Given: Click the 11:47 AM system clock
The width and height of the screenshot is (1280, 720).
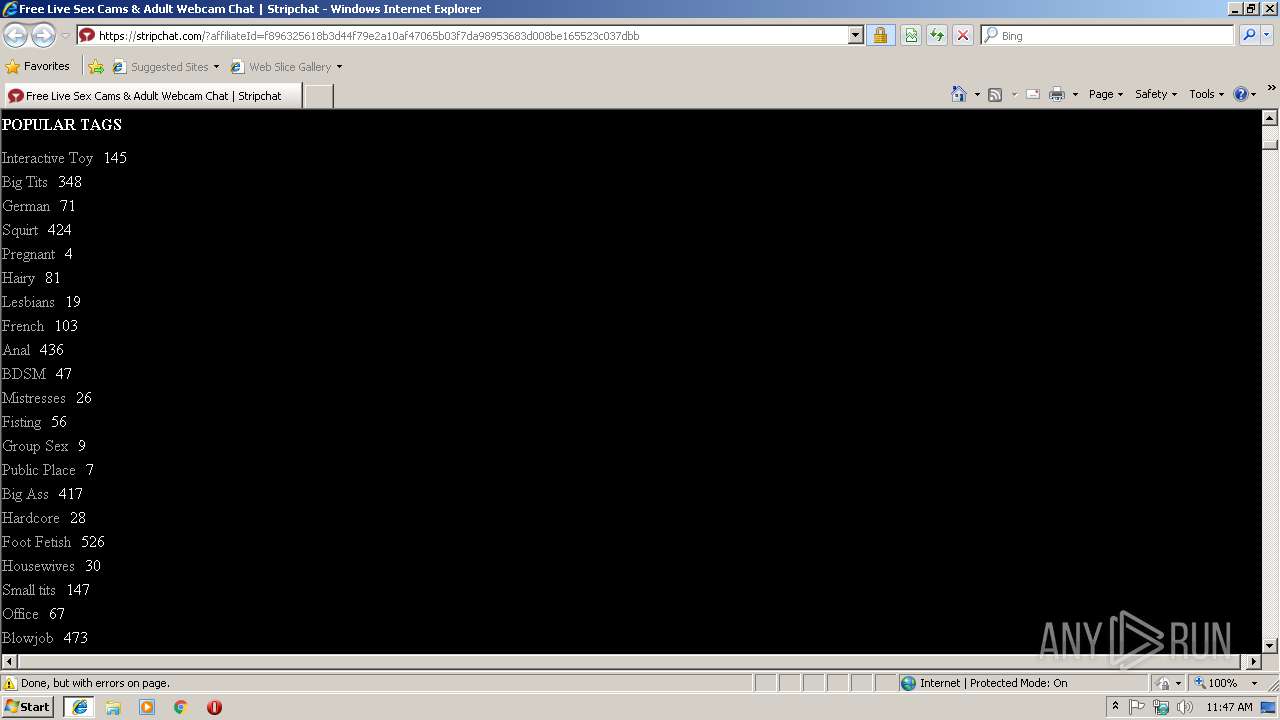Looking at the screenshot, I should pyautogui.click(x=1229, y=707).
